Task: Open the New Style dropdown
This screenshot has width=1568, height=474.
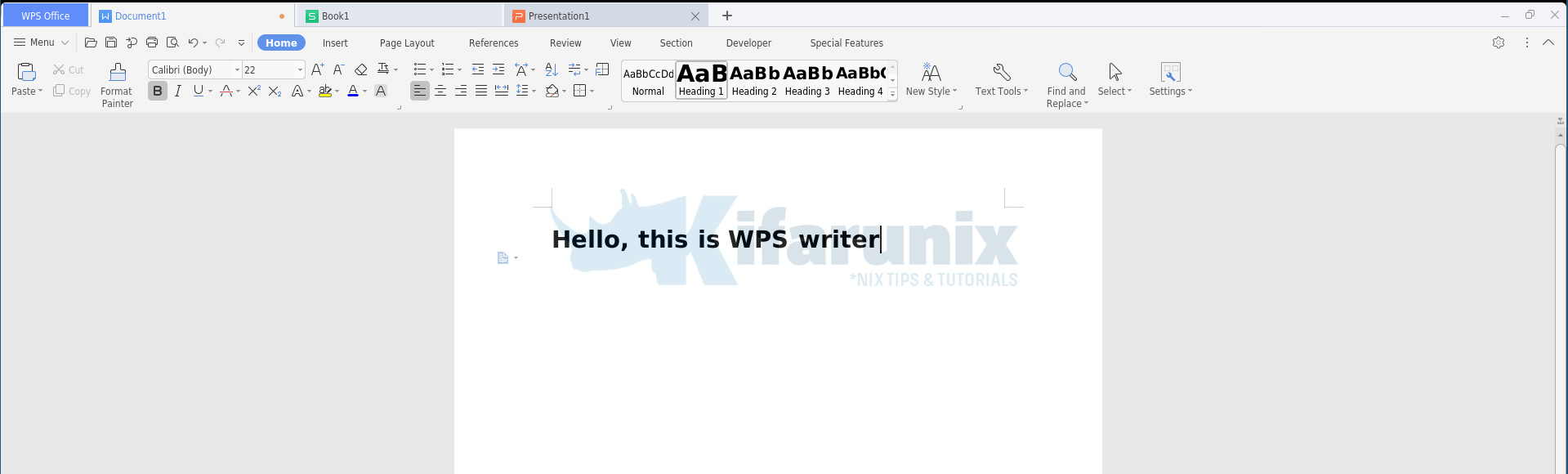Action: [x=931, y=80]
